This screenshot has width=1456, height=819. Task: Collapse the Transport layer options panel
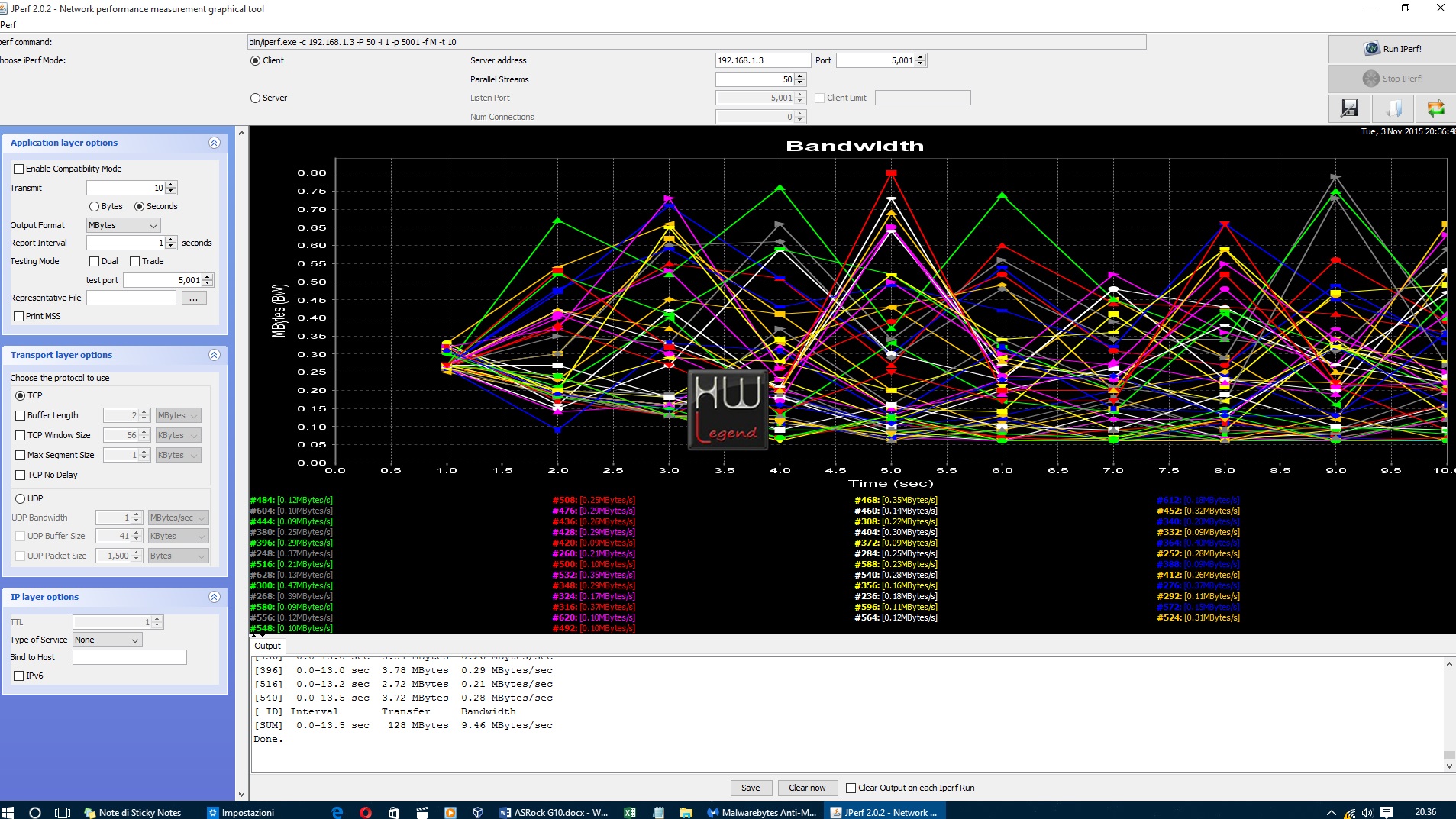215,355
